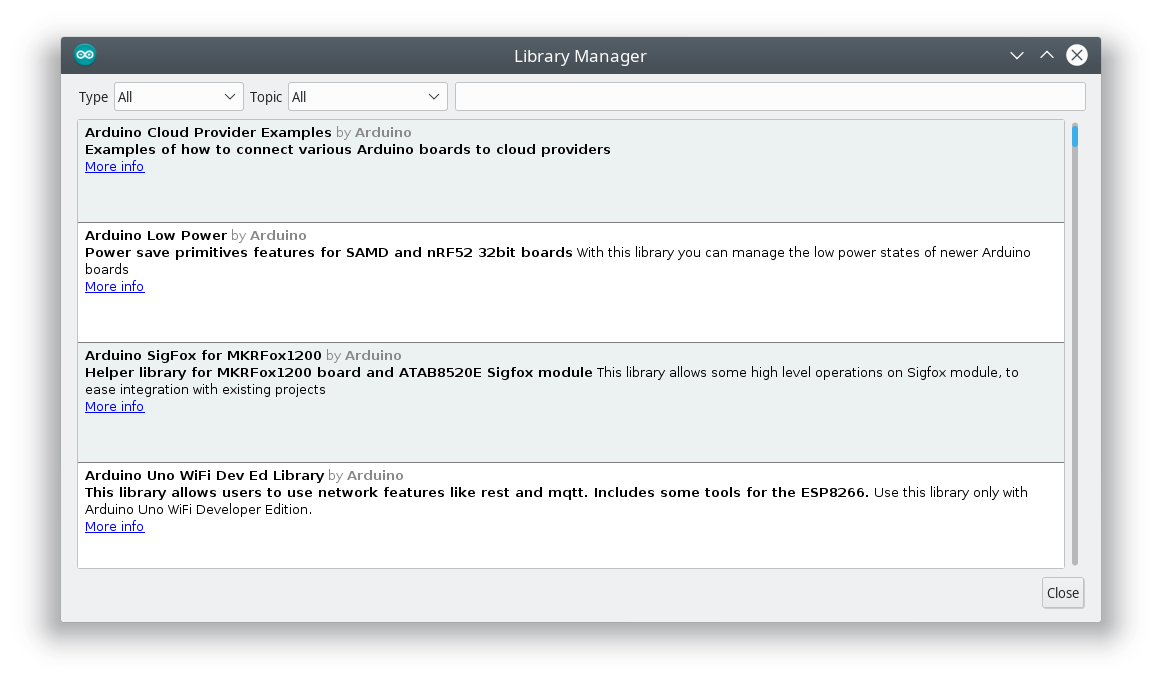The image size is (1162, 683).
Task: Open the Topic filter dropdown
Action: (x=368, y=97)
